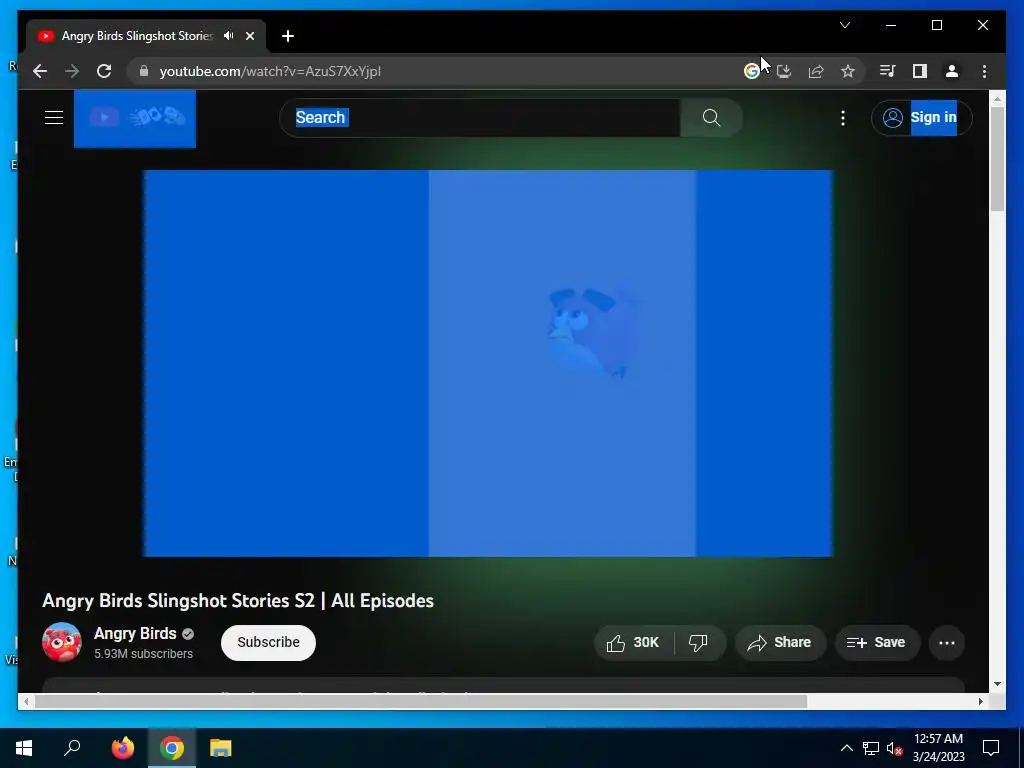
Task: Mute tab via speaker icon
Action: pyautogui.click(x=229, y=36)
